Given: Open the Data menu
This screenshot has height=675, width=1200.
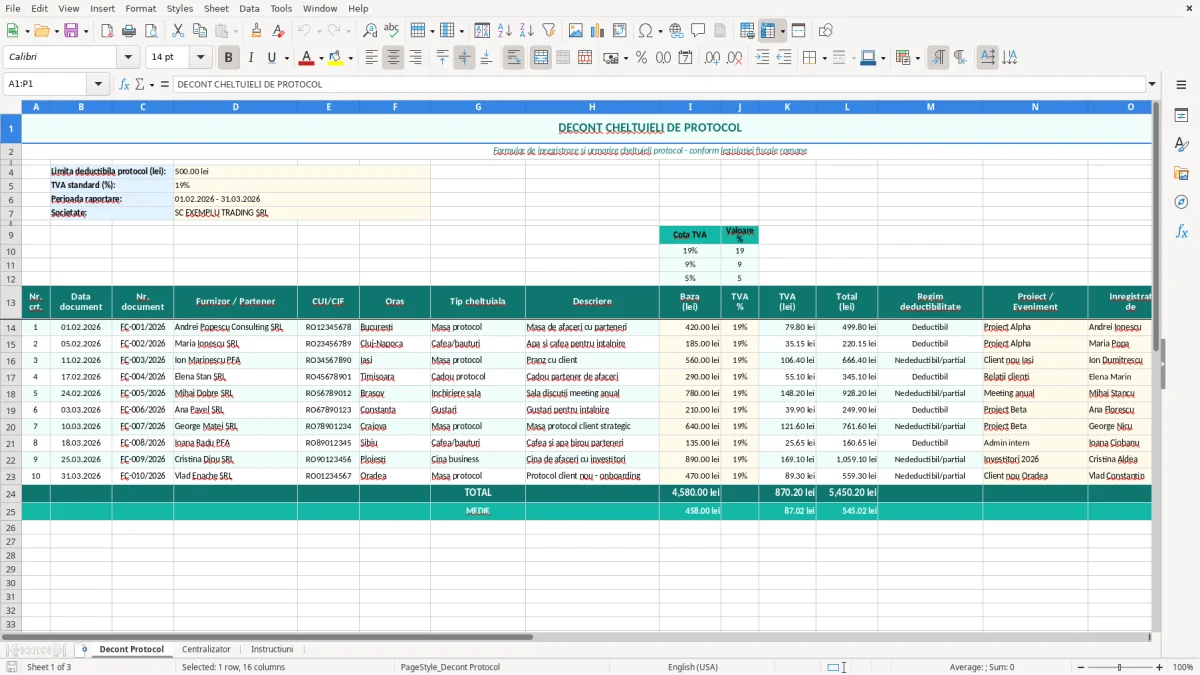Looking at the screenshot, I should [249, 8].
